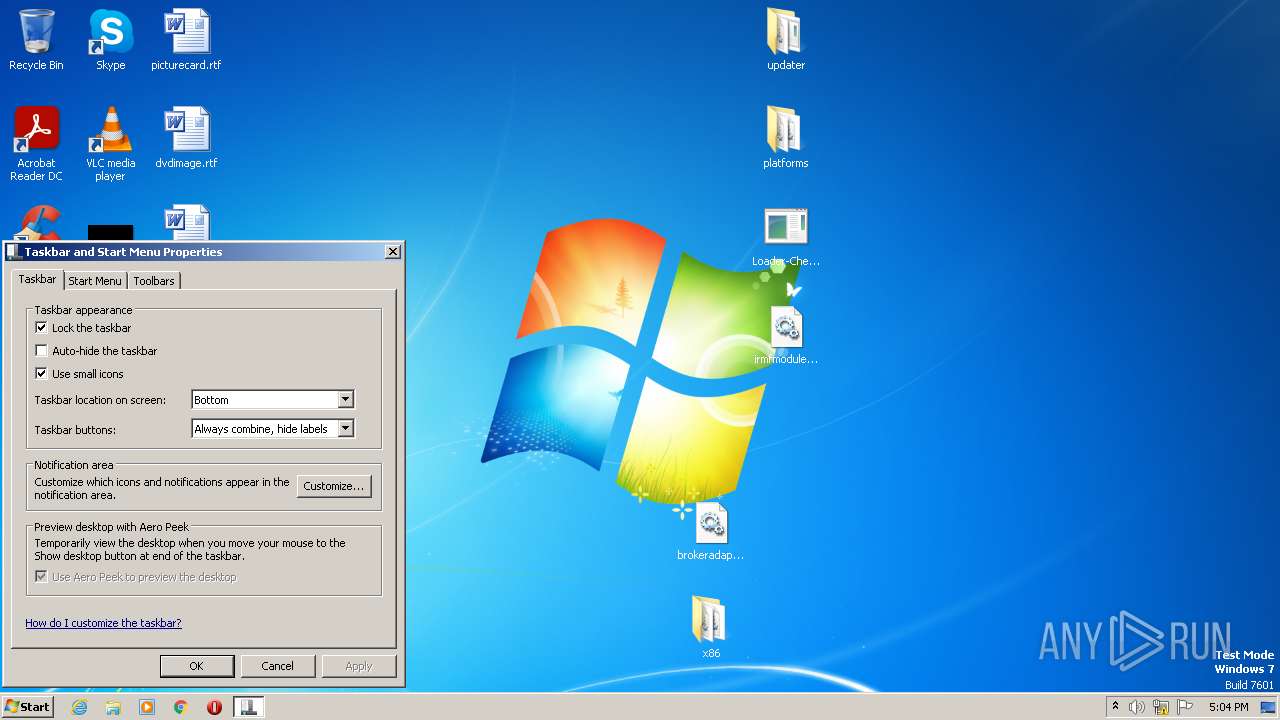The height and width of the screenshot is (720, 1280).
Task: Select the Acrobat Reader DC shortcut
Action: (36, 144)
